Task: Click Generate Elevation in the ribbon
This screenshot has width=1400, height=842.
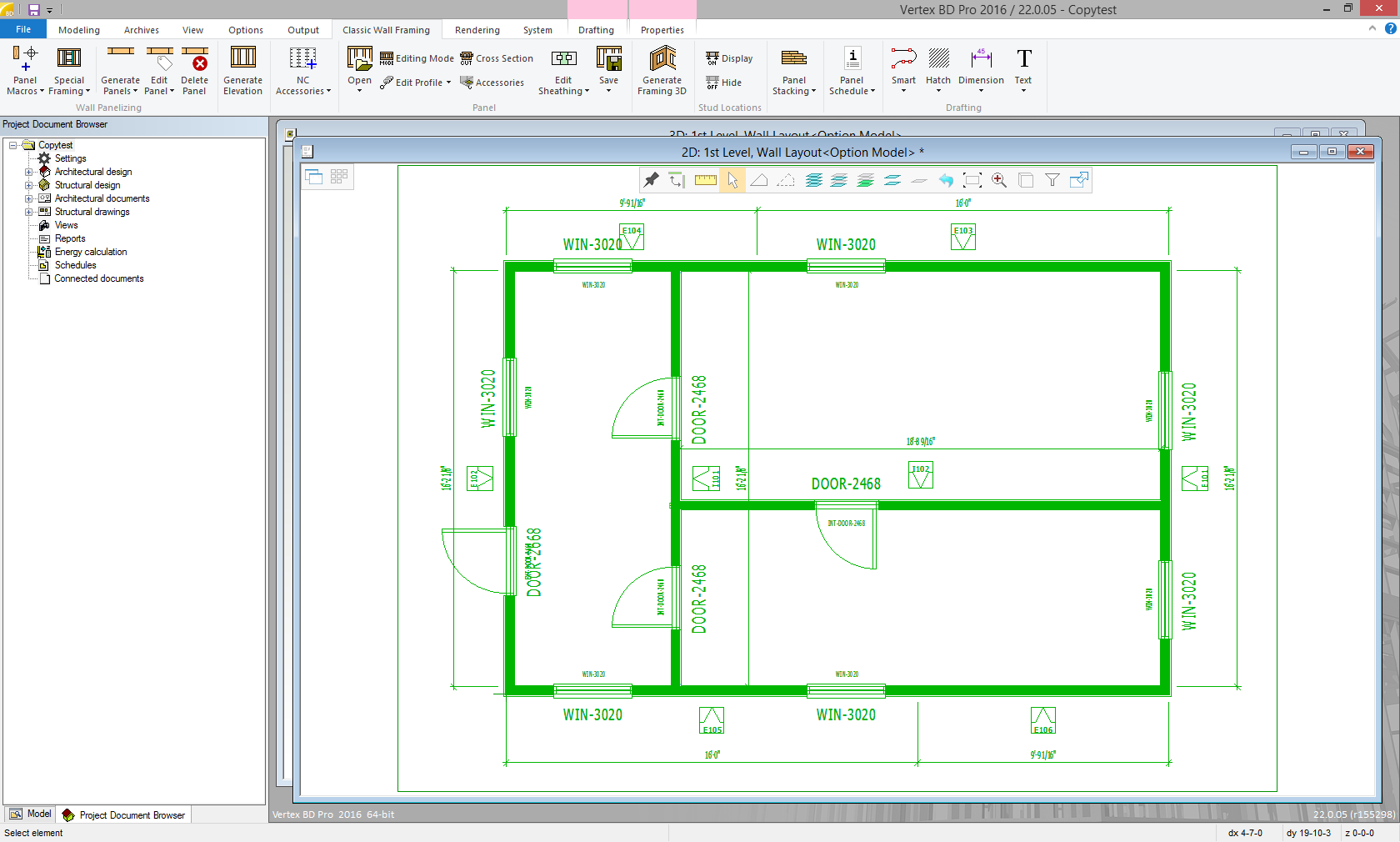Action: 242,71
